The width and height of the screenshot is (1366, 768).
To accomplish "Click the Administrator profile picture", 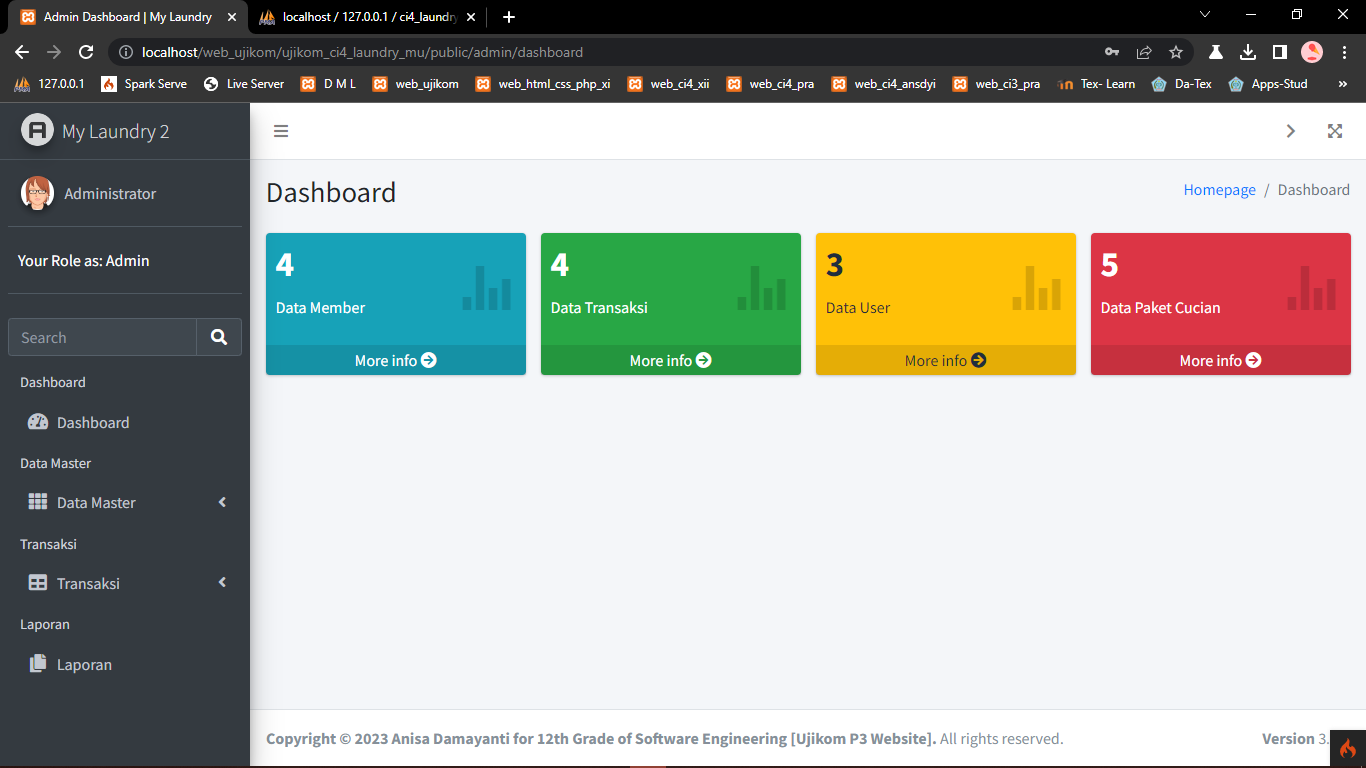I will (36, 193).
